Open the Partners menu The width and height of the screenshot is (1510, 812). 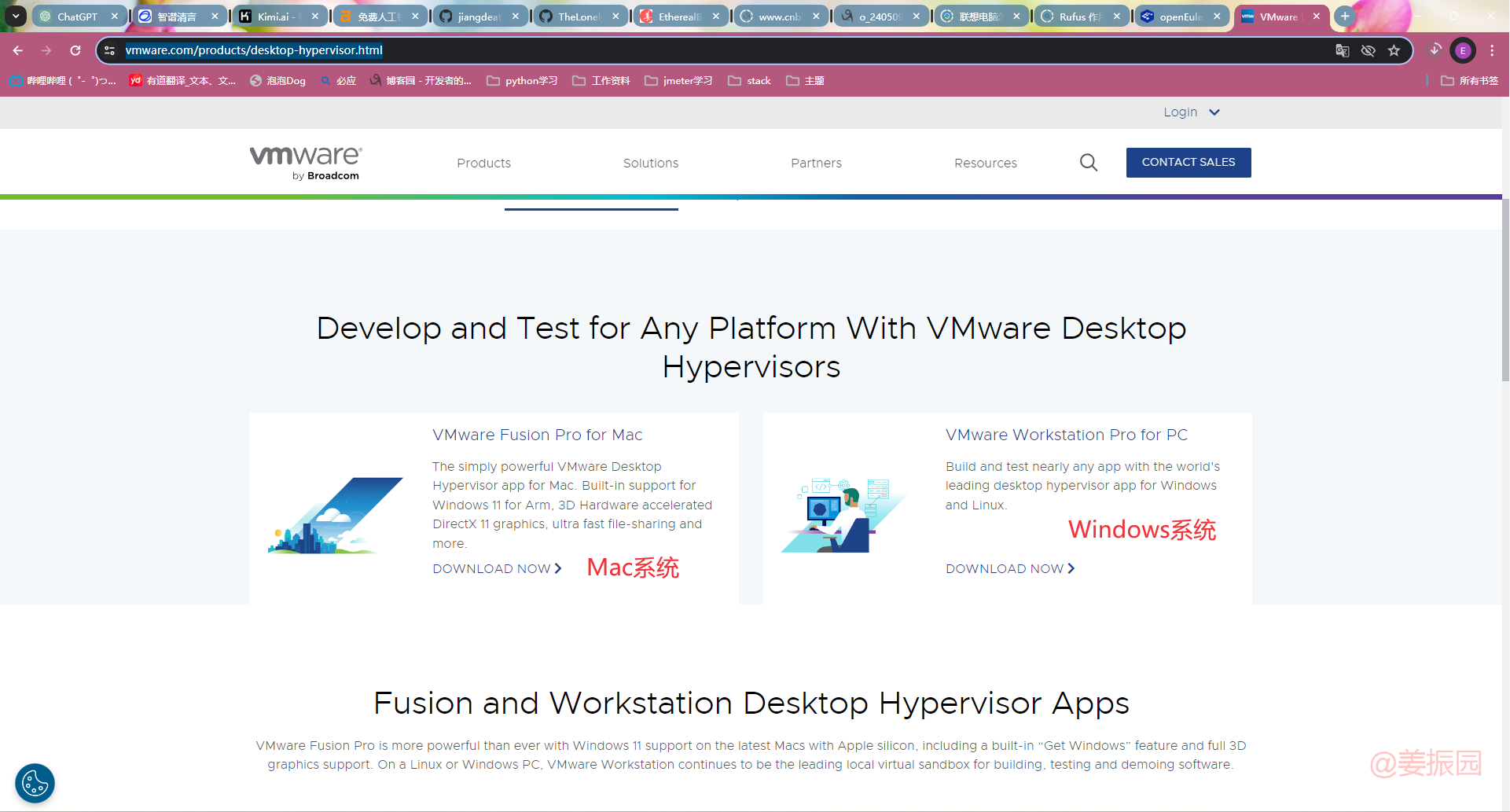(x=816, y=163)
